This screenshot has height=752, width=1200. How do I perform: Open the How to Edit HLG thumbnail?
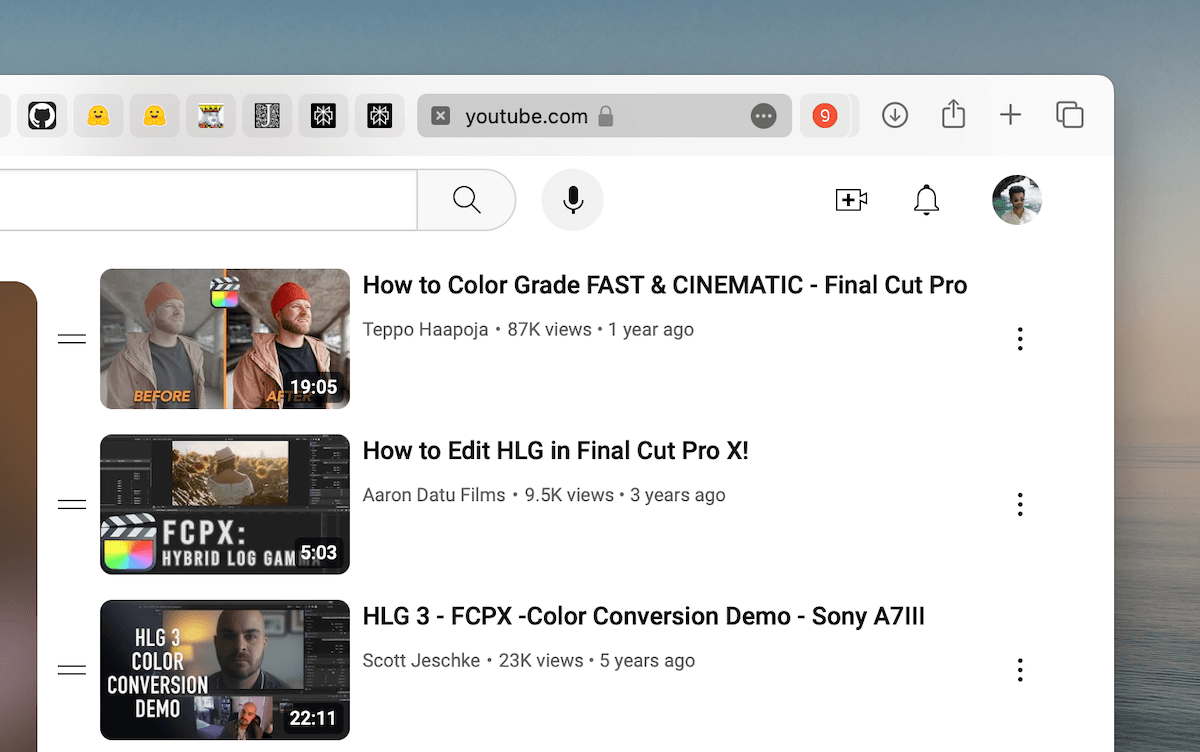click(225, 504)
